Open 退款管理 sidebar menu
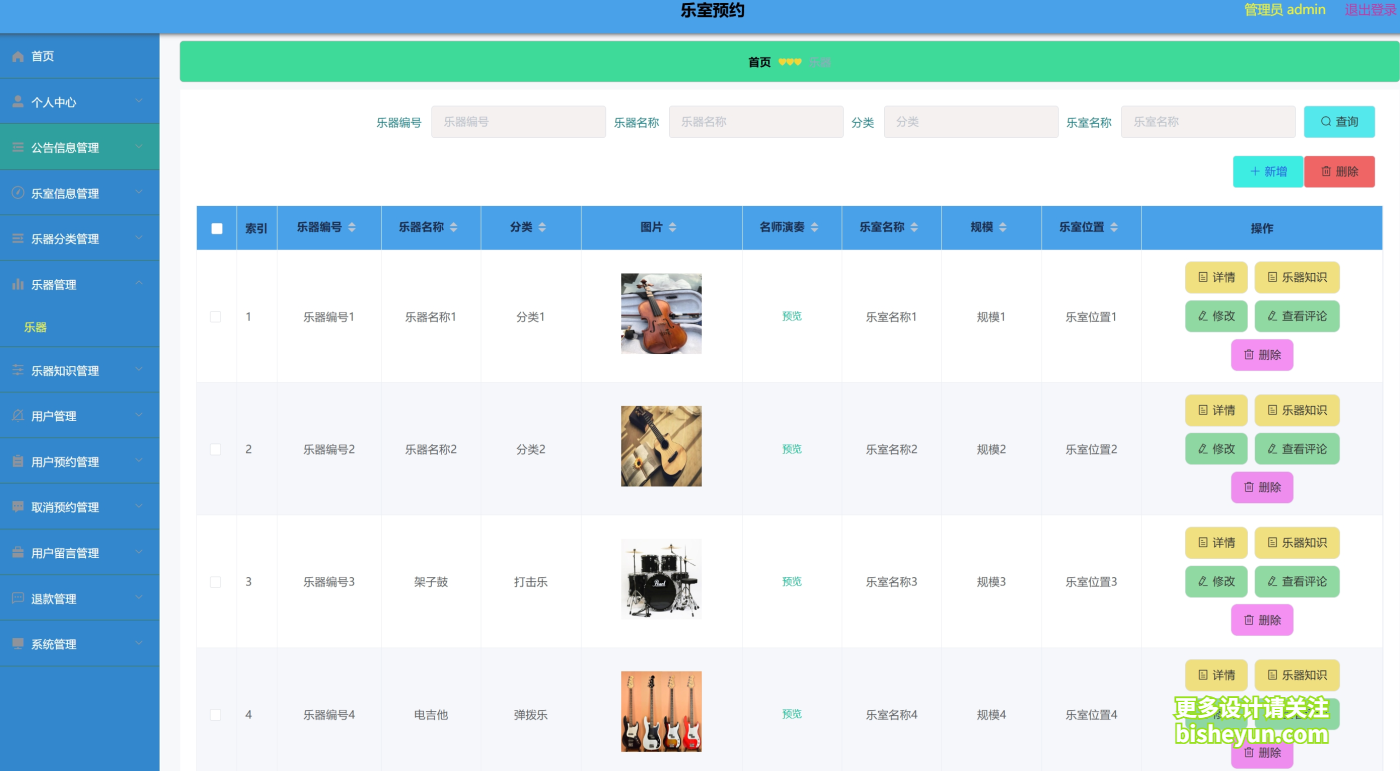The height and width of the screenshot is (771, 1400). [x=80, y=599]
